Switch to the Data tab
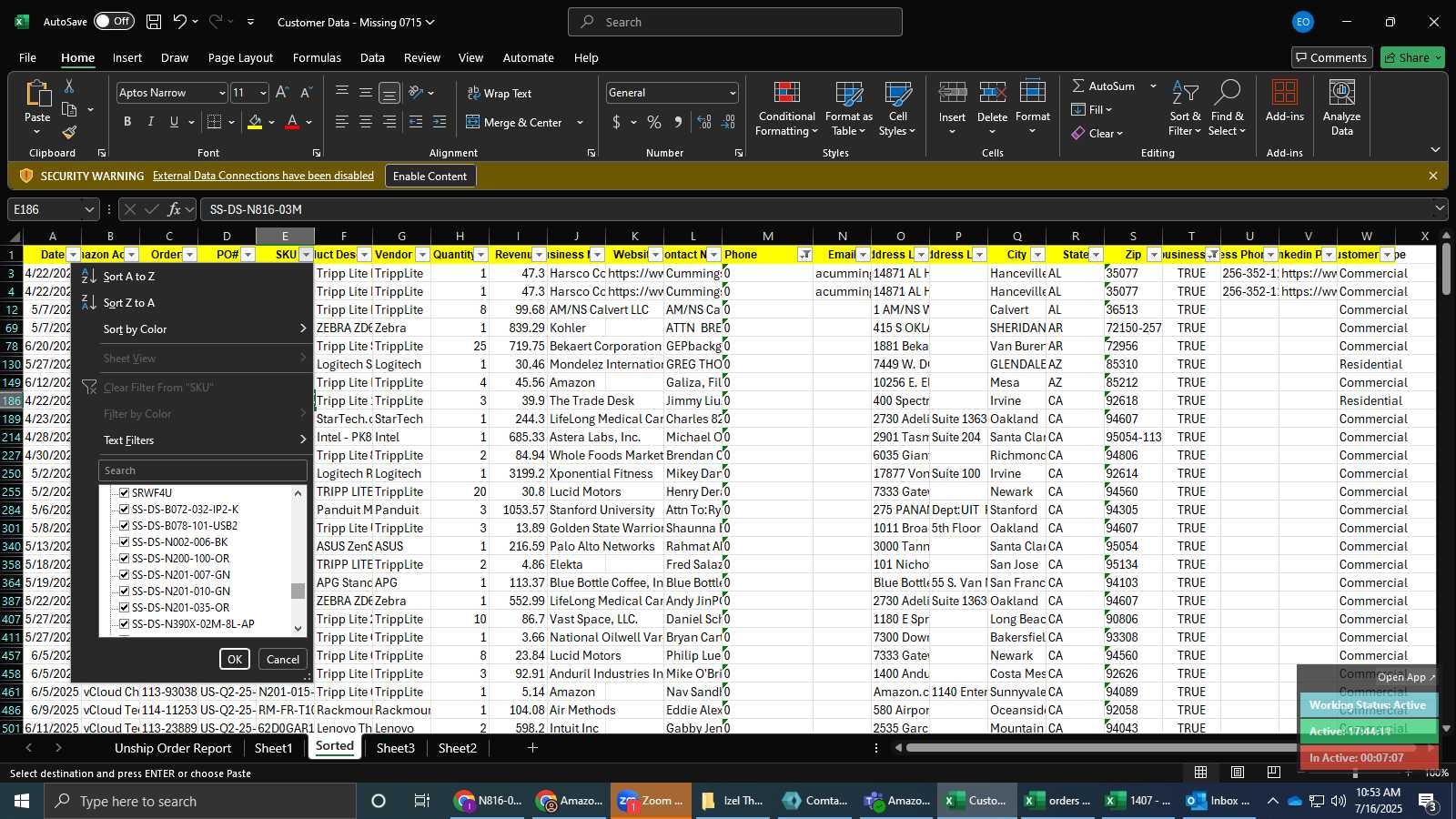The image size is (1456, 819). click(372, 57)
